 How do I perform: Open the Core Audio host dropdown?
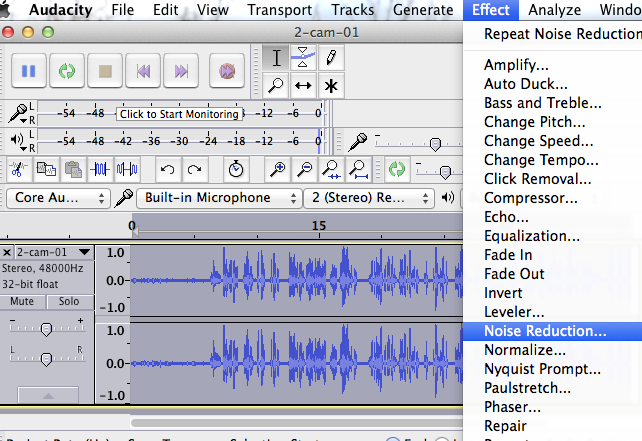point(58,198)
